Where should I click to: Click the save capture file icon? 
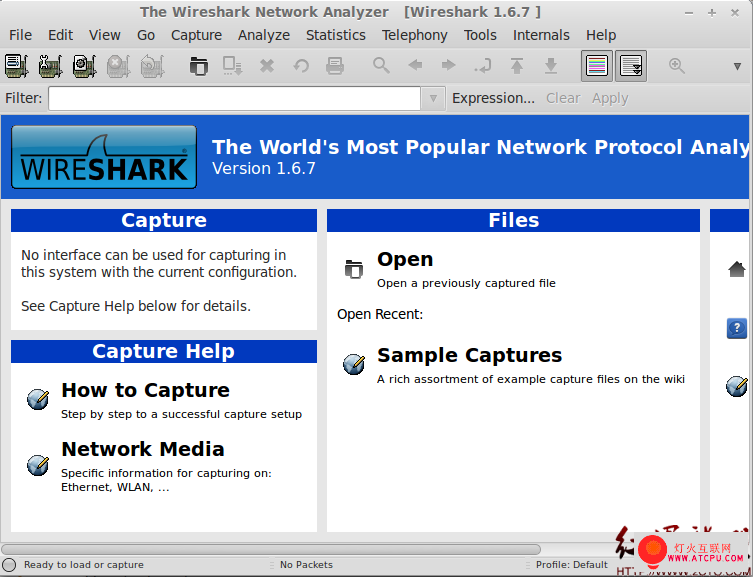pos(233,66)
